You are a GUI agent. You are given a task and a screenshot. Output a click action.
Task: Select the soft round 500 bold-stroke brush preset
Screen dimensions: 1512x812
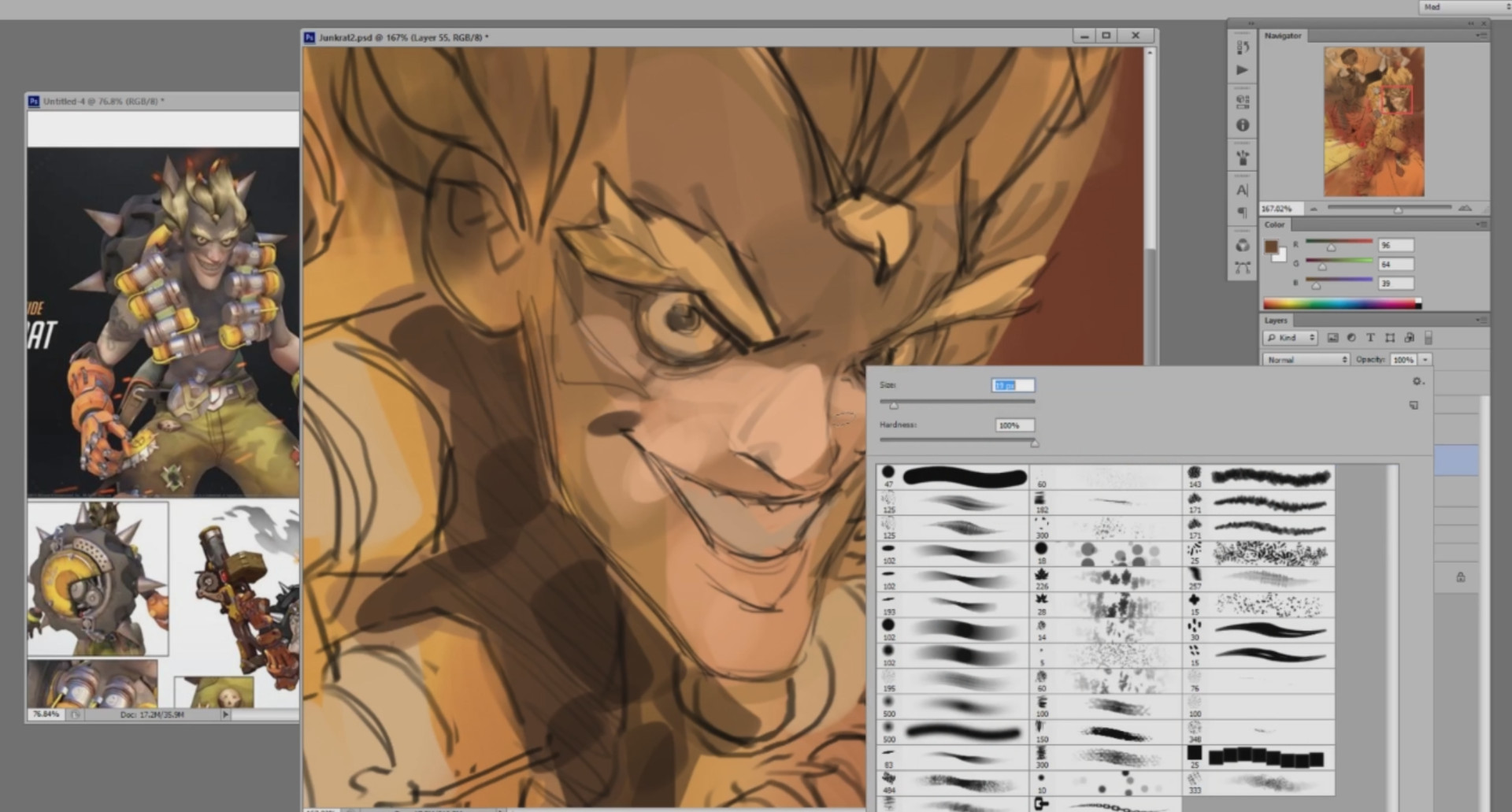(953, 732)
